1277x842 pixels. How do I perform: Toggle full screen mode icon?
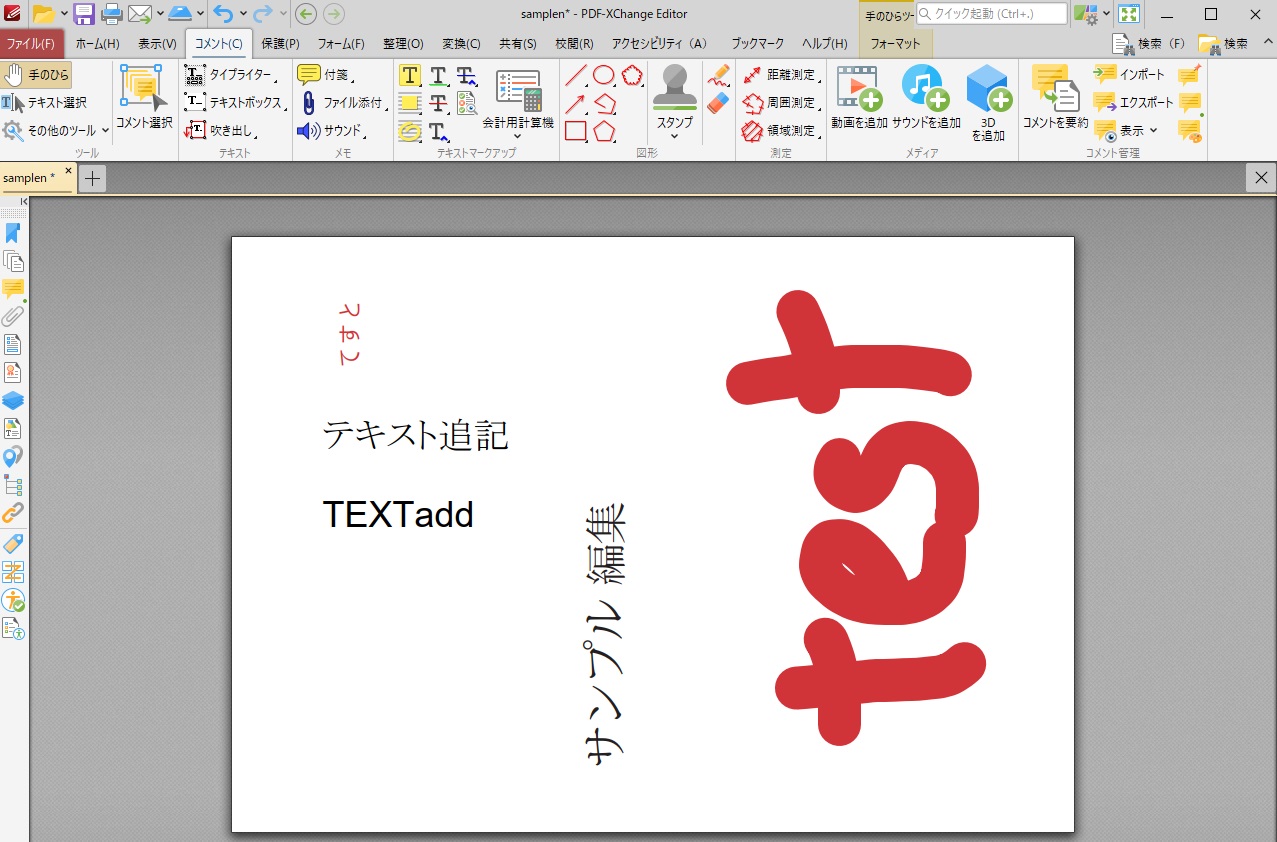[x=1129, y=14]
